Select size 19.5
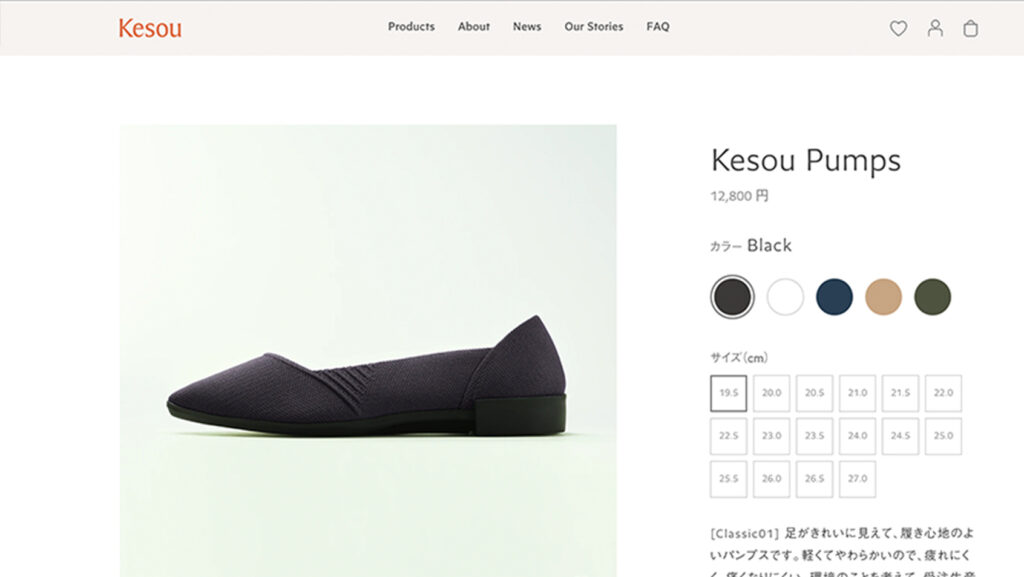 728,393
